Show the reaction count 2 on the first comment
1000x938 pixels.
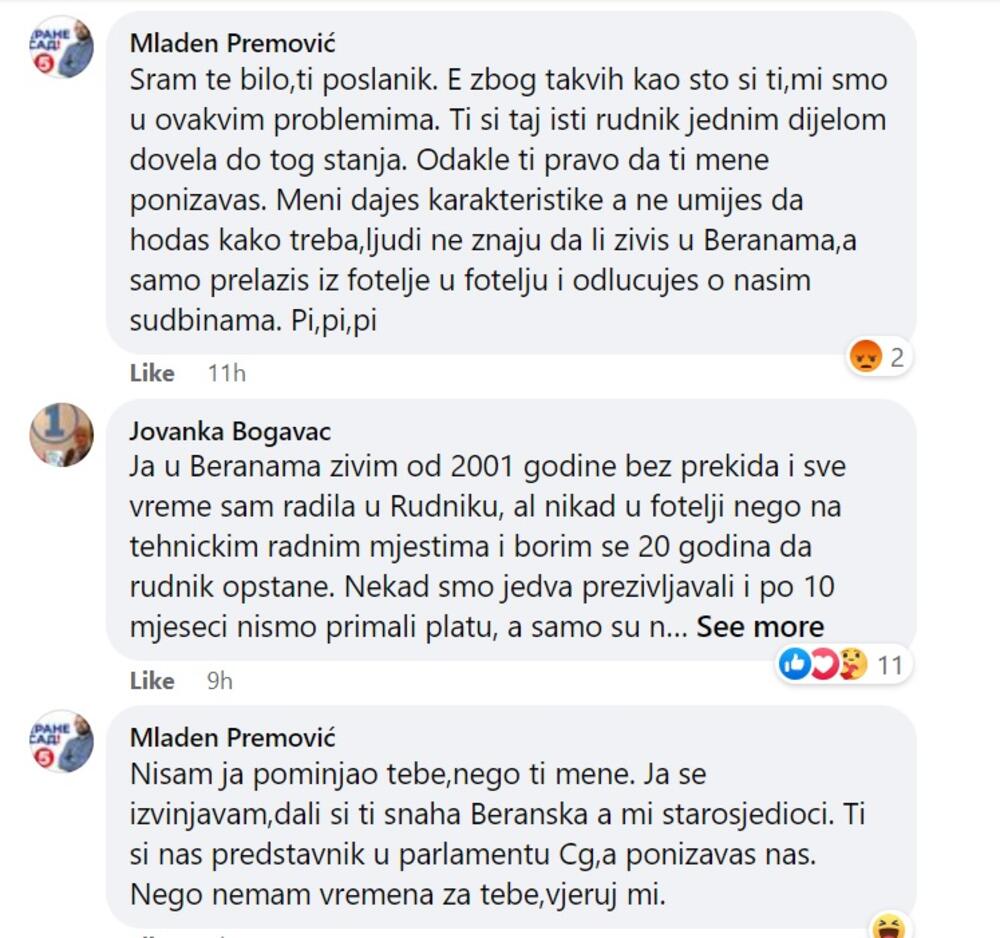click(897, 357)
